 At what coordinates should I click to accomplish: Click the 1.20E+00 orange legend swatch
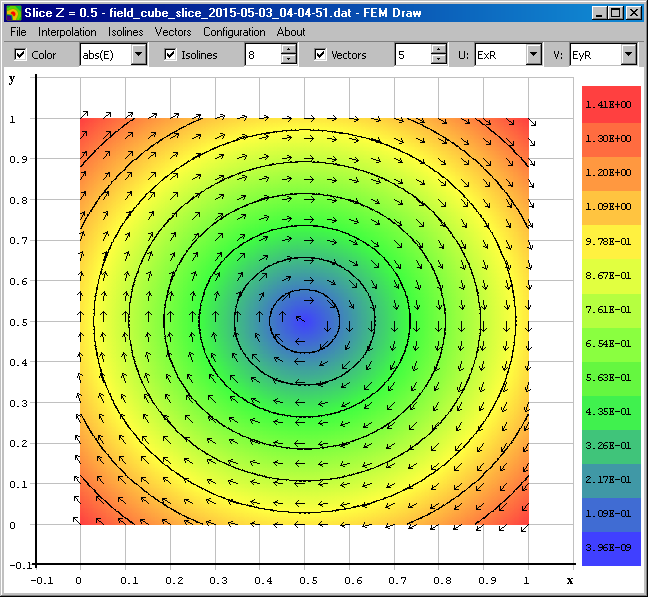coord(611,174)
